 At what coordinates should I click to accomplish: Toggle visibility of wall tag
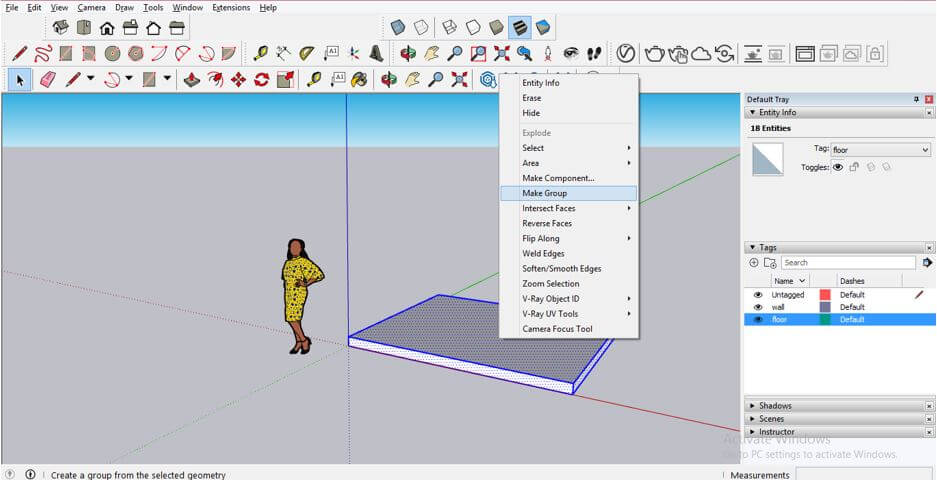[758, 307]
